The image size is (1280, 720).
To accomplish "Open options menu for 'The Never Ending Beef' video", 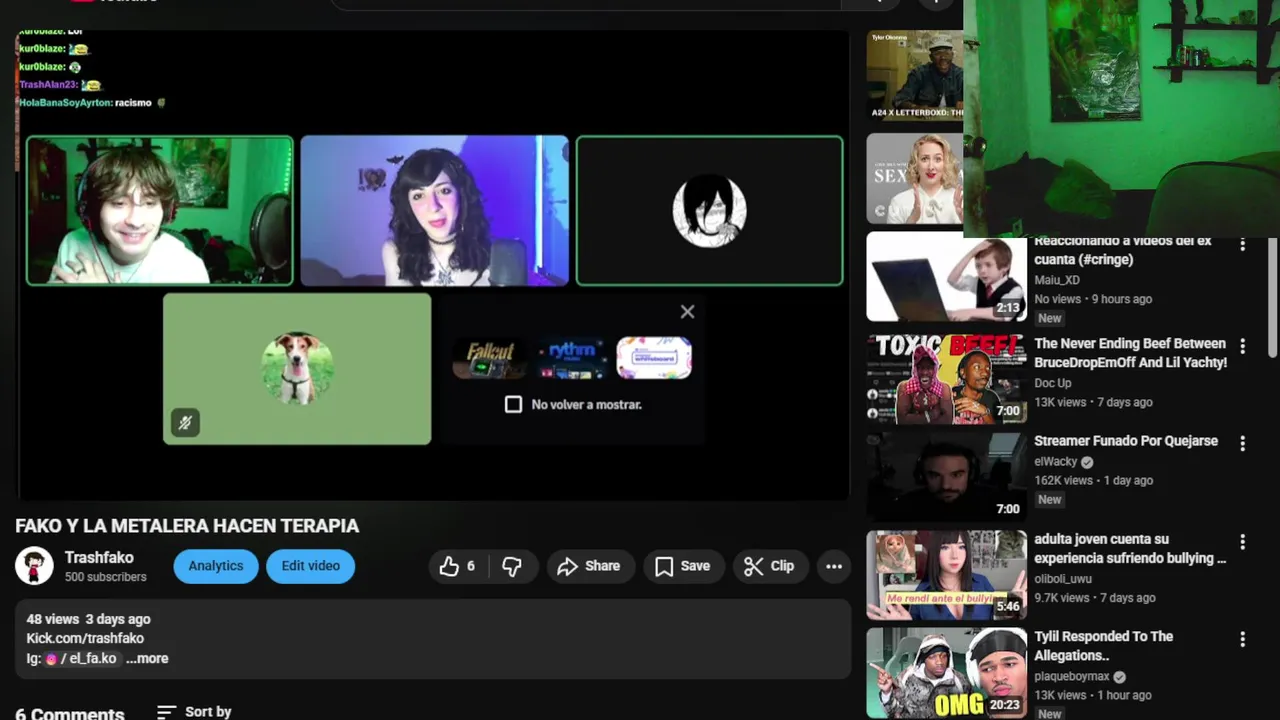I will coord(1242,346).
